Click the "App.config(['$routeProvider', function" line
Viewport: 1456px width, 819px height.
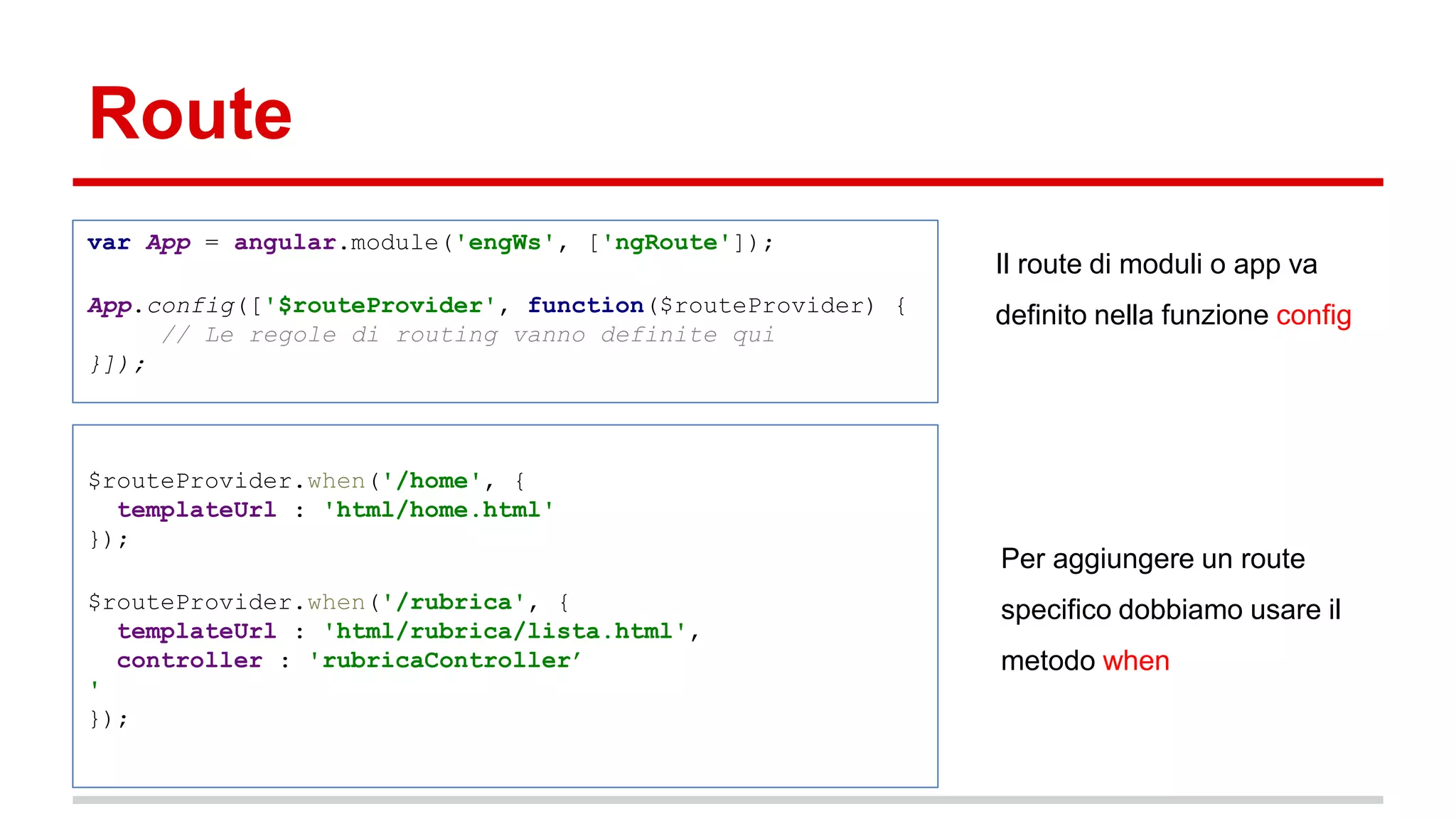pos(497,306)
